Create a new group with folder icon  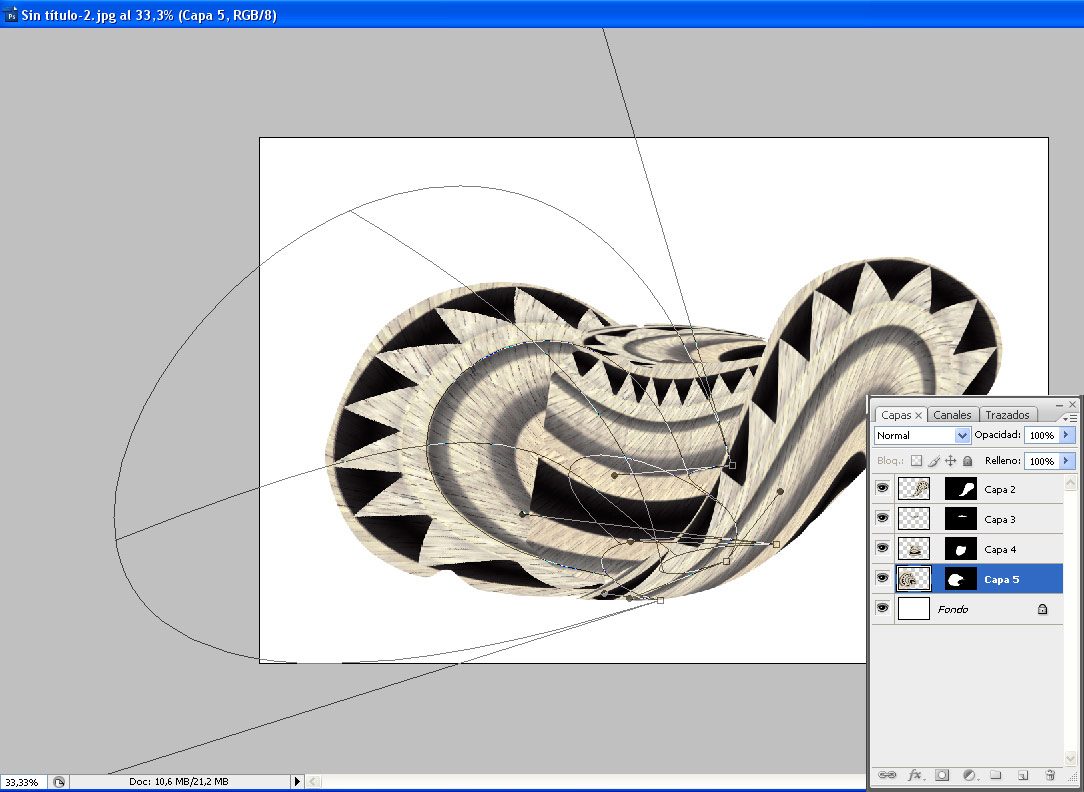pyautogui.click(x=996, y=775)
